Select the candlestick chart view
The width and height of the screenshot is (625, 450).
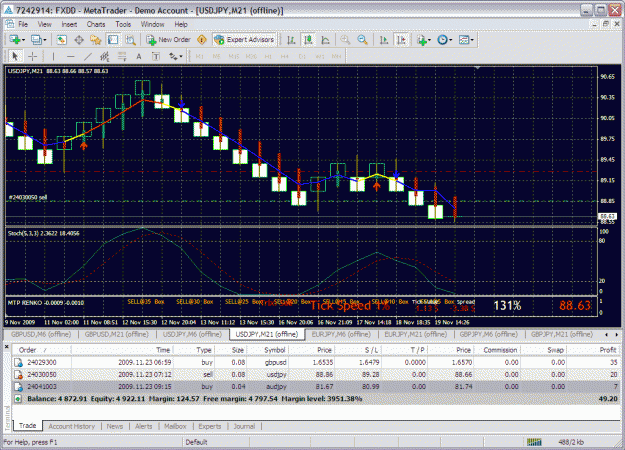click(x=308, y=40)
